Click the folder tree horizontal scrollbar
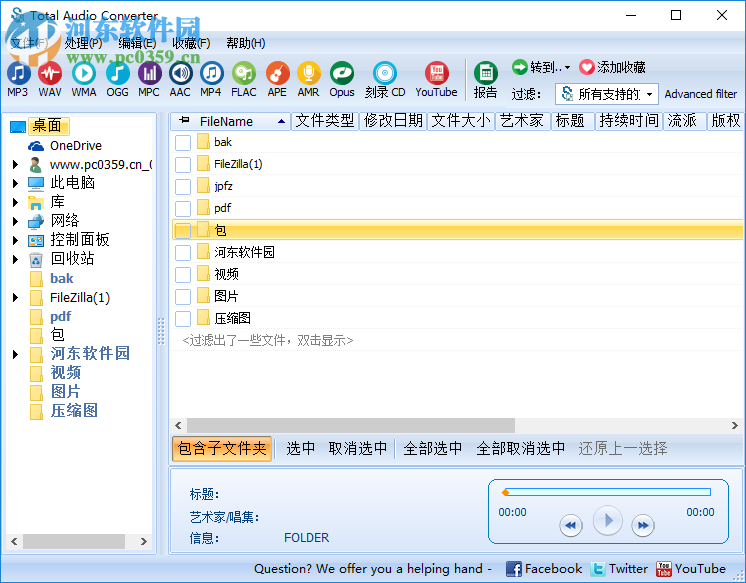Viewport: 746px width, 583px height. [x=74, y=542]
